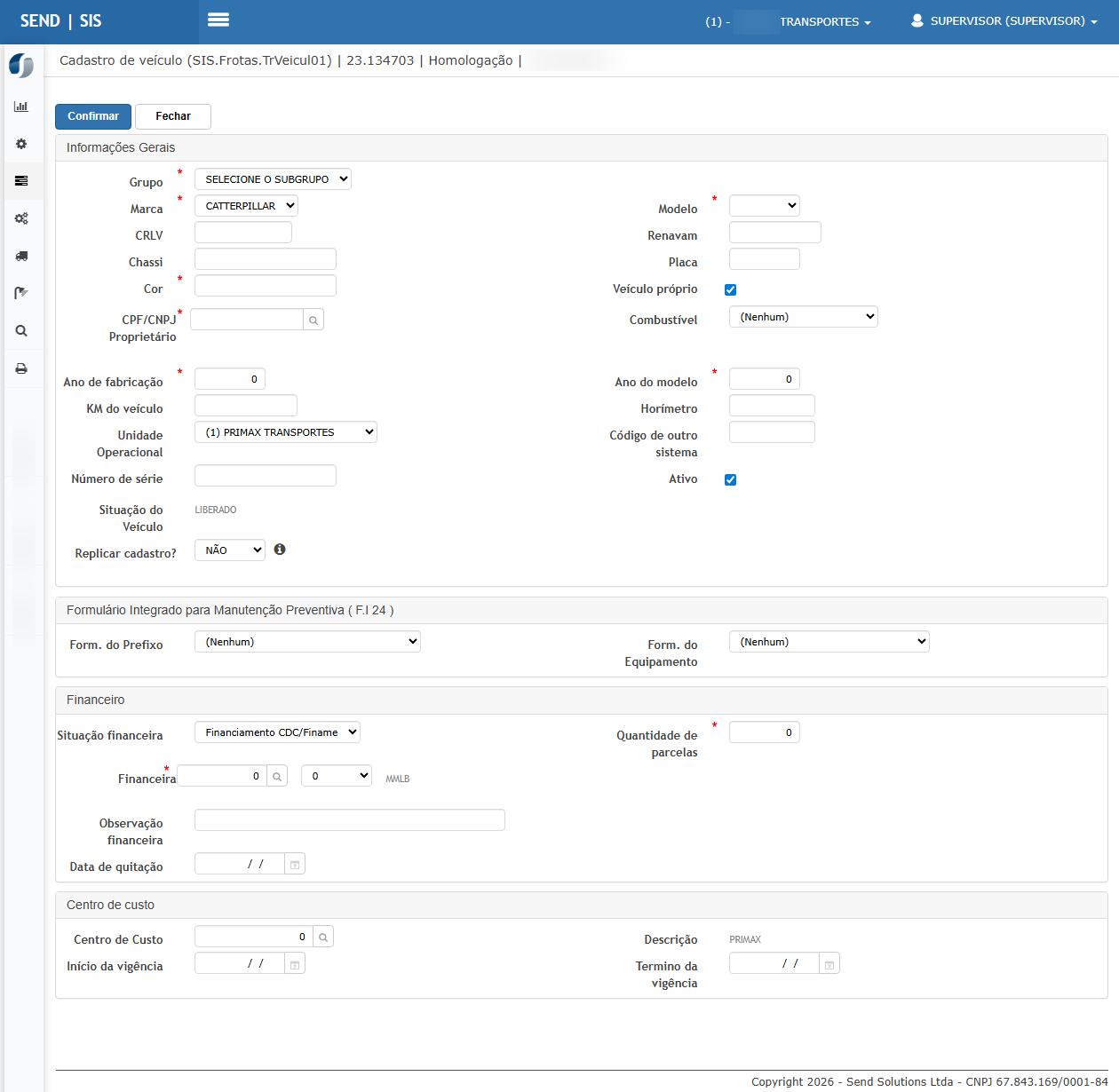Open the multiple gears icon in sidebar
The height and width of the screenshot is (1092, 1119).
click(x=21, y=218)
